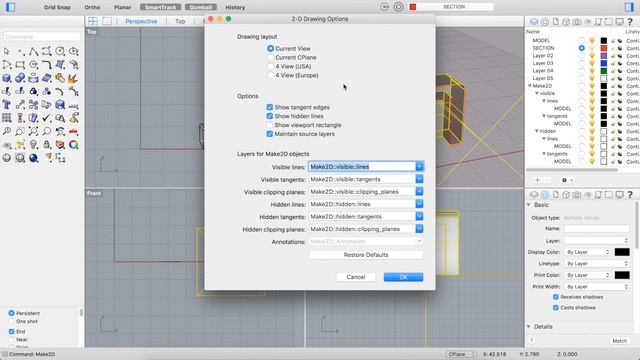Select the arrow selection tool
The height and width of the screenshot is (360, 640).
(x=7, y=51)
